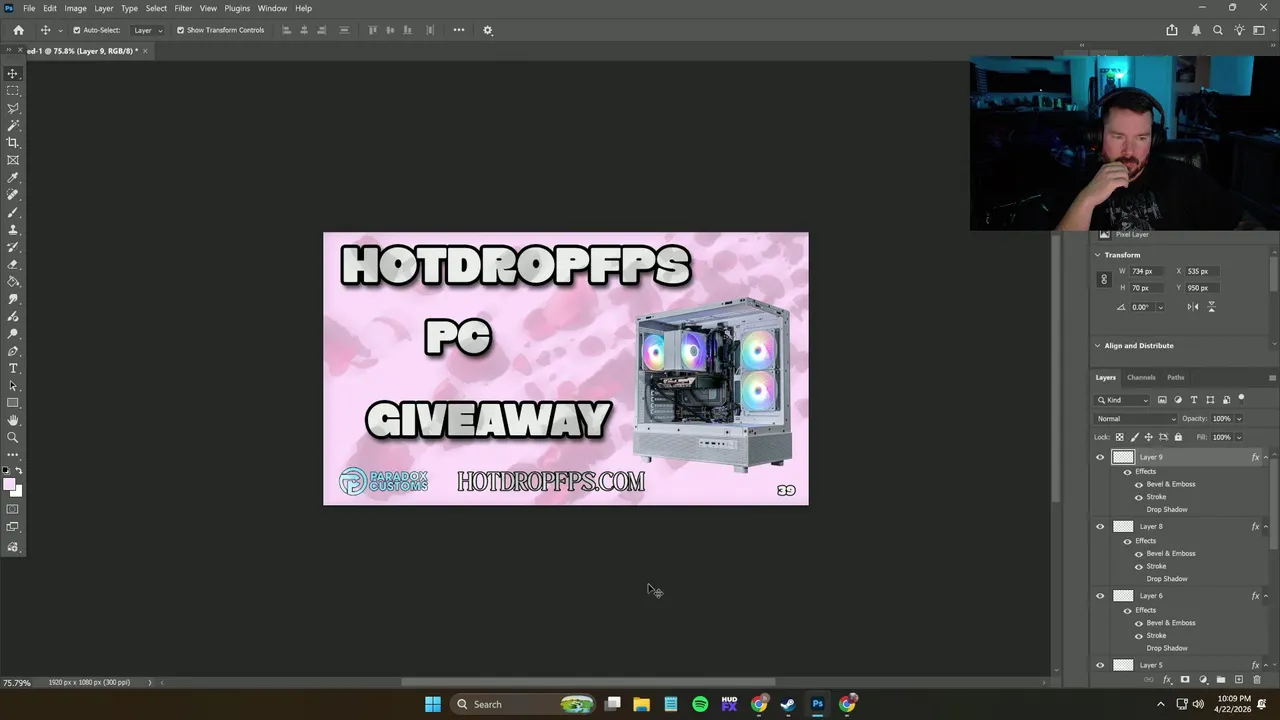Add a layer mask from Layers panel
Screen dimensions: 1280x720
1185,680
